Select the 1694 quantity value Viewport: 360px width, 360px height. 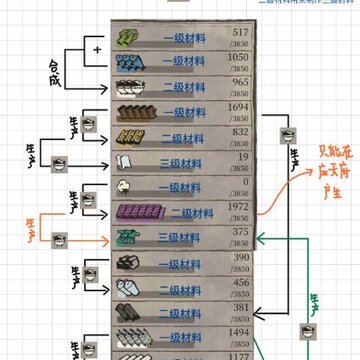(238, 107)
